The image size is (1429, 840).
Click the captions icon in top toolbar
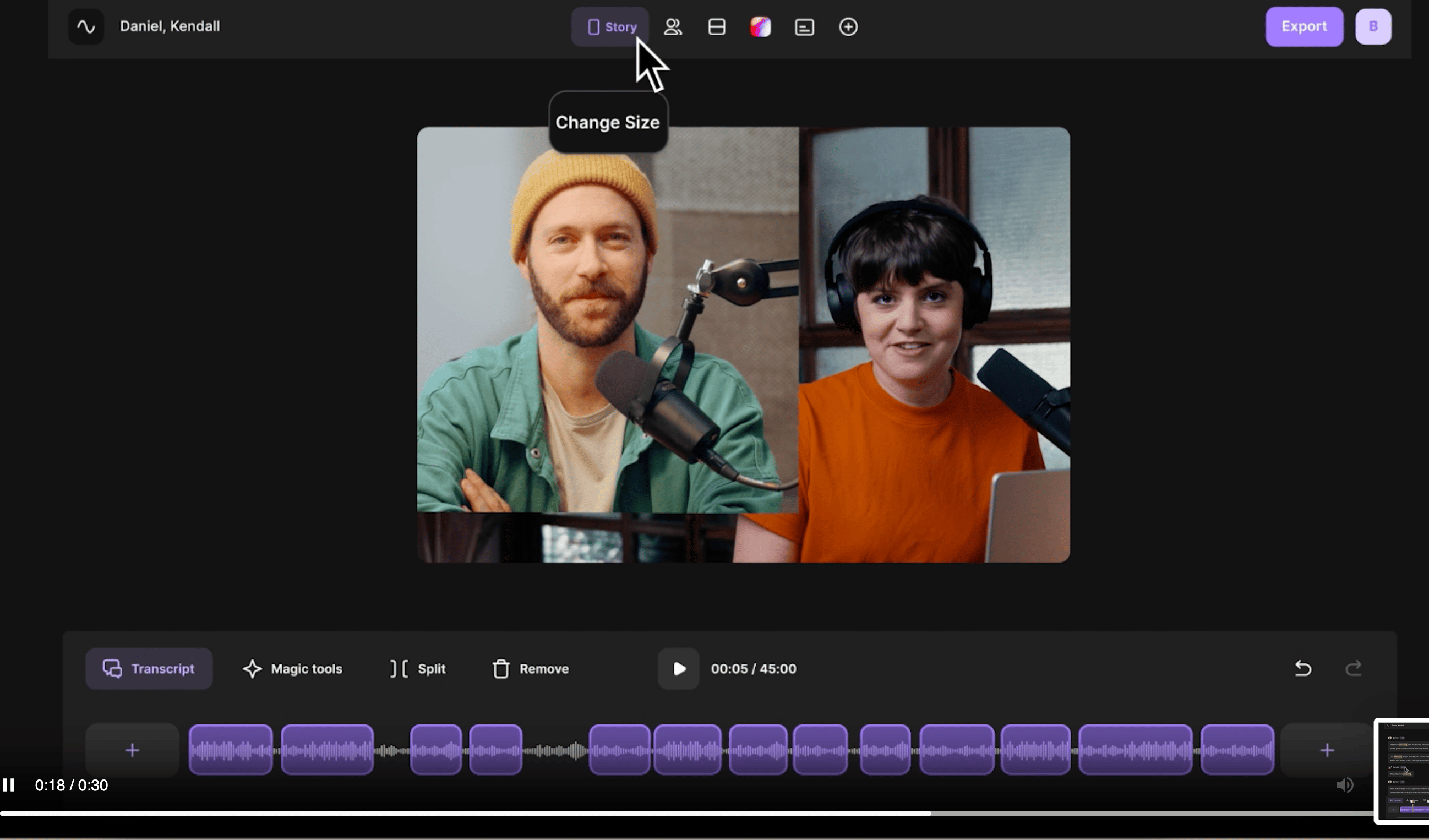point(804,26)
